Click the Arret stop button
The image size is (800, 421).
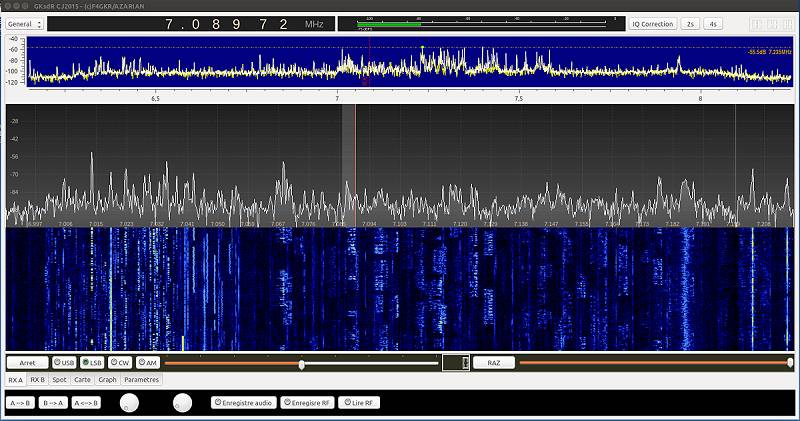pos(27,362)
